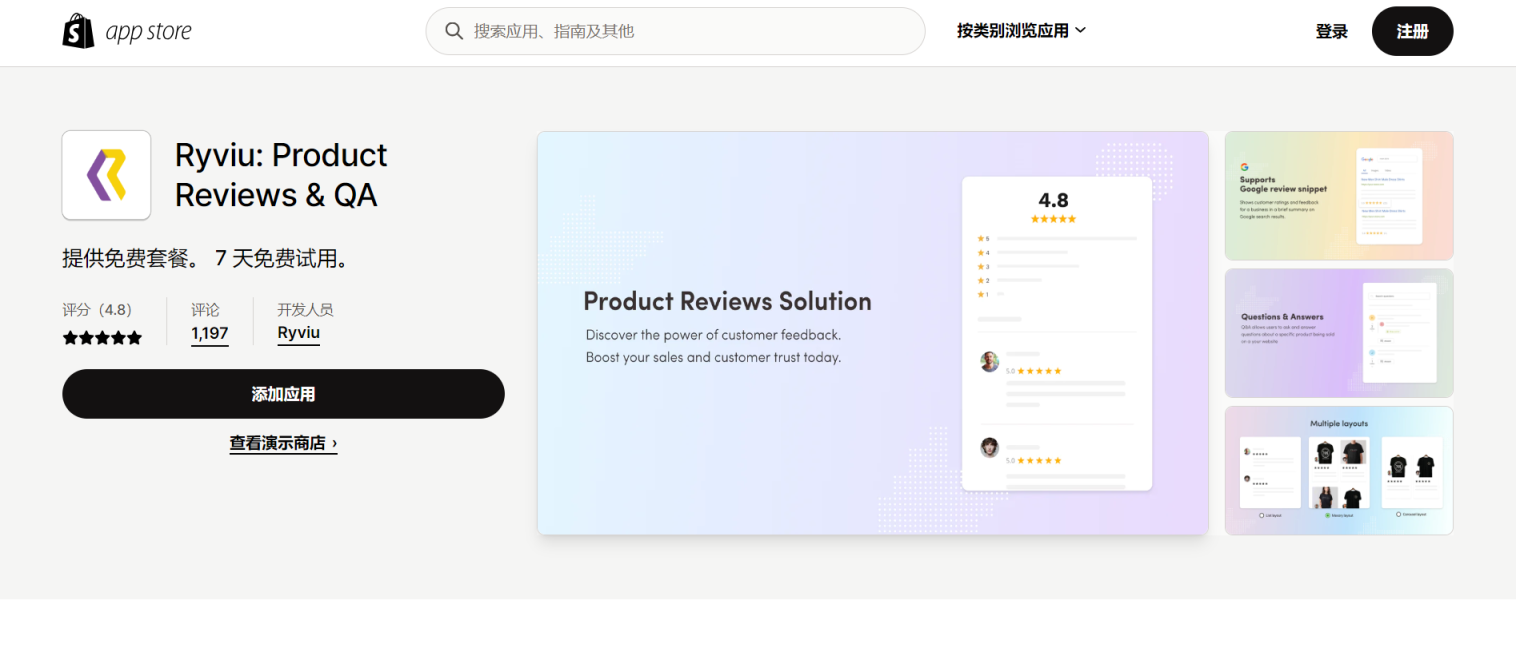Click the chevron next to 按类别浏览应用
The width and height of the screenshot is (1516, 648).
[1080, 31]
